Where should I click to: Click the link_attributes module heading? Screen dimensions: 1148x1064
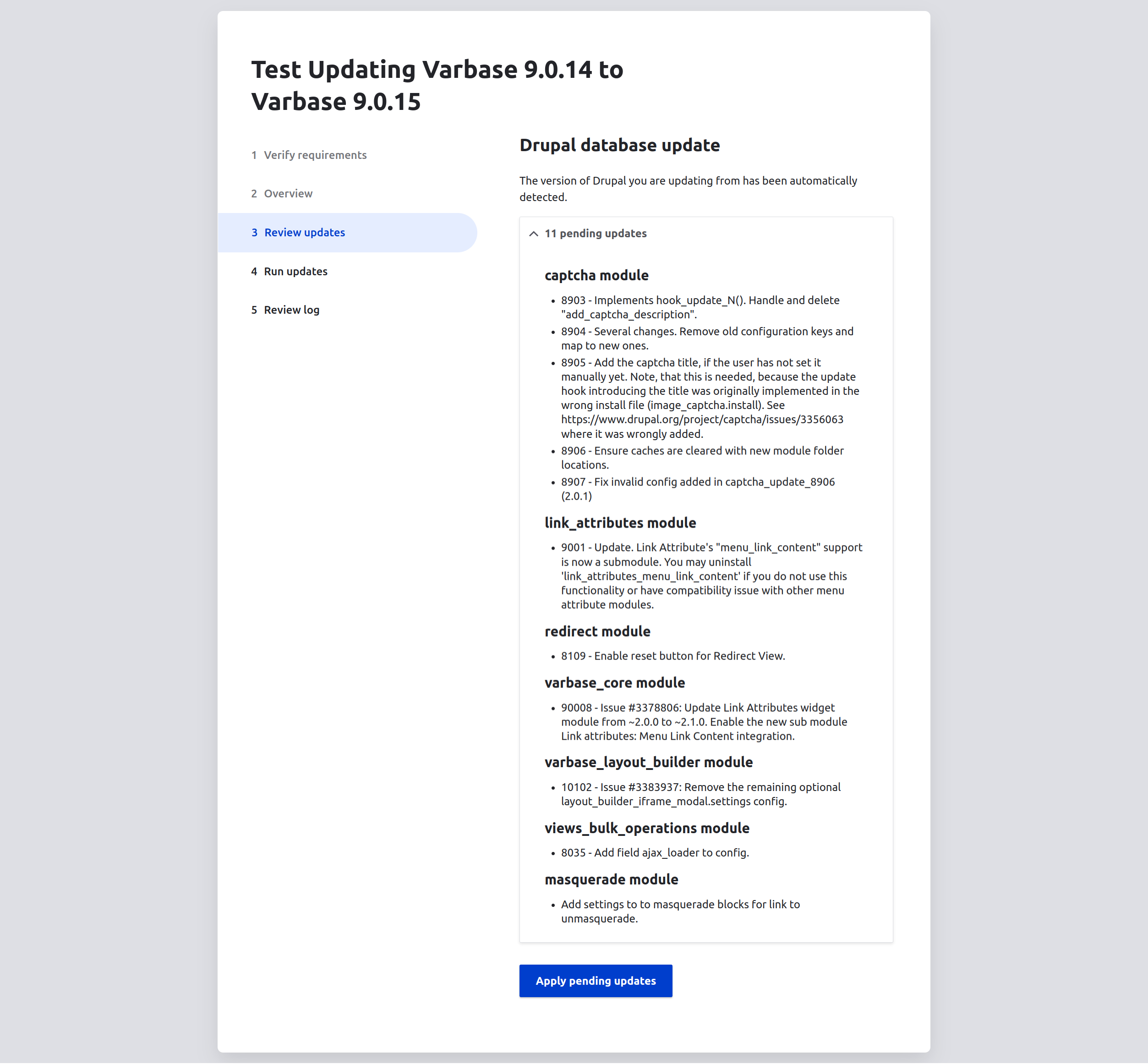620,523
